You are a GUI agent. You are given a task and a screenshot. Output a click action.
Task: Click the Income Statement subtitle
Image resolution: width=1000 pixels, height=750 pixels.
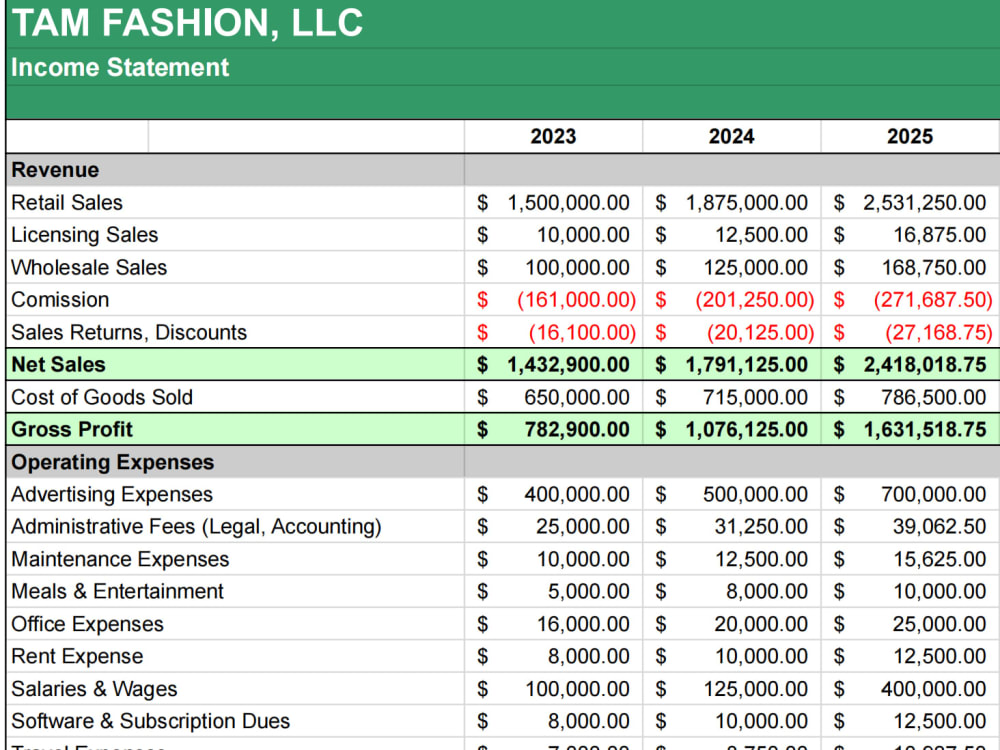tap(120, 68)
